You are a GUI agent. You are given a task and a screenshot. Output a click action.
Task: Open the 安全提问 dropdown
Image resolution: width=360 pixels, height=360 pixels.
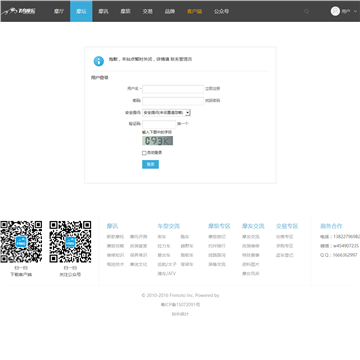[166, 113]
